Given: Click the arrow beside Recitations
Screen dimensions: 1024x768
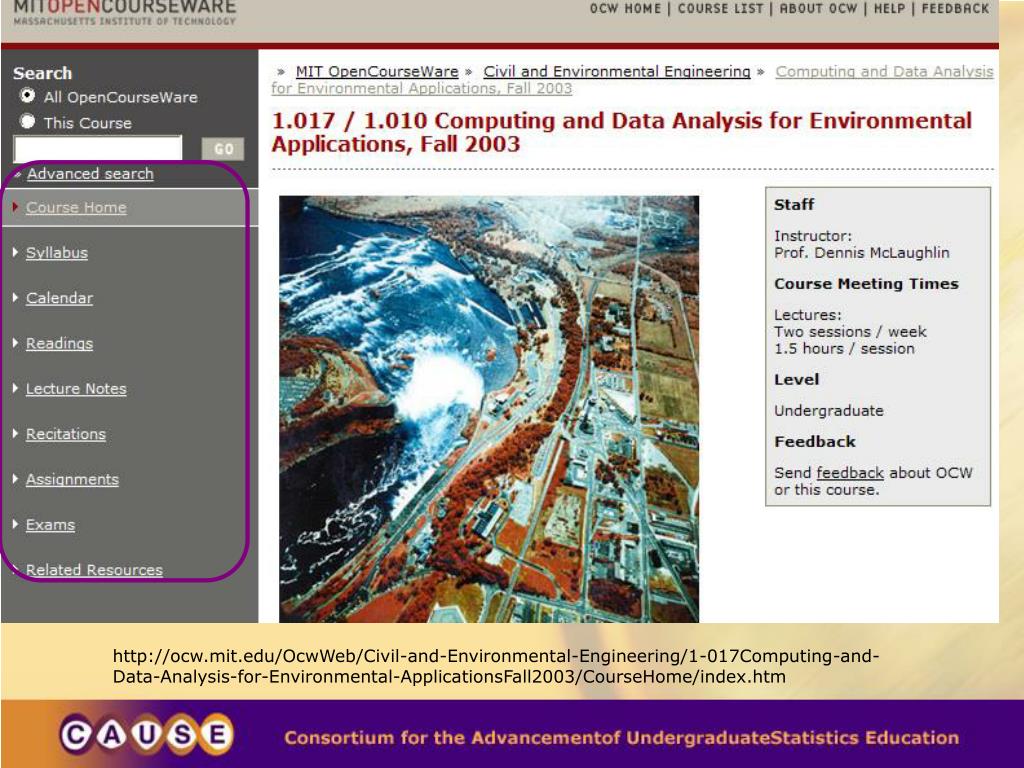Looking at the screenshot, I should [x=15, y=434].
